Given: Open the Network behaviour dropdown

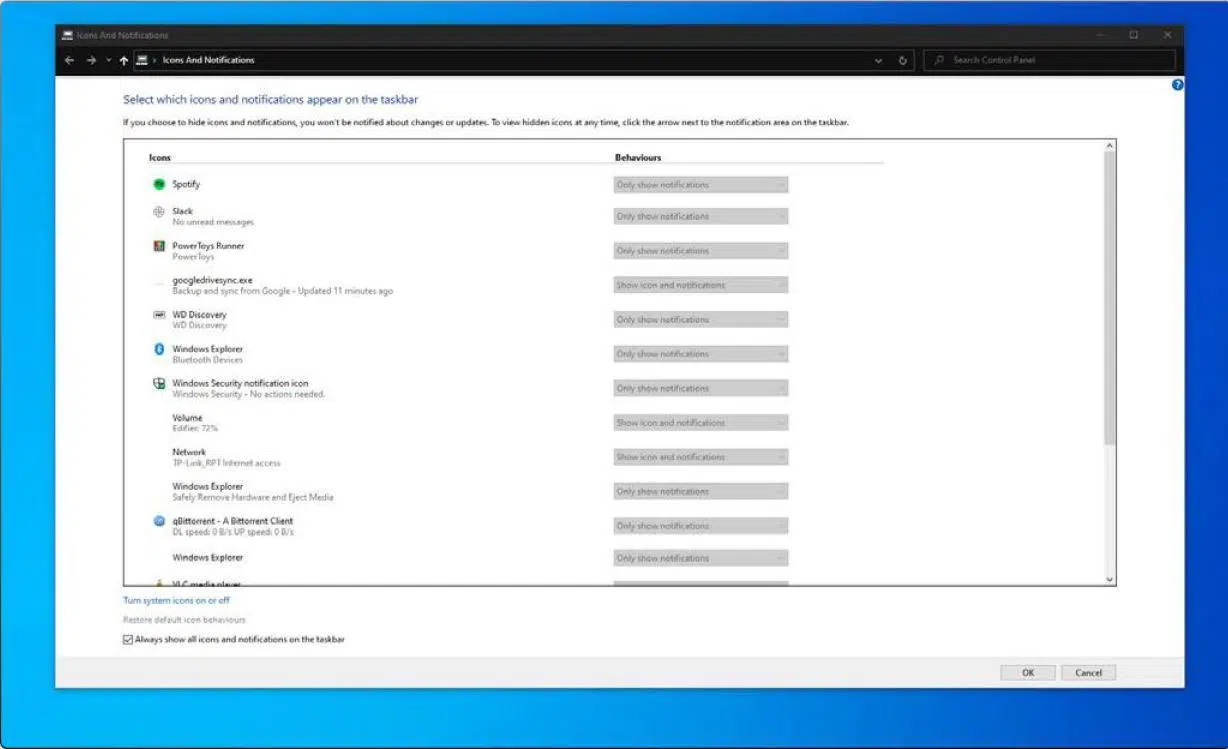Looking at the screenshot, I should click(701, 457).
